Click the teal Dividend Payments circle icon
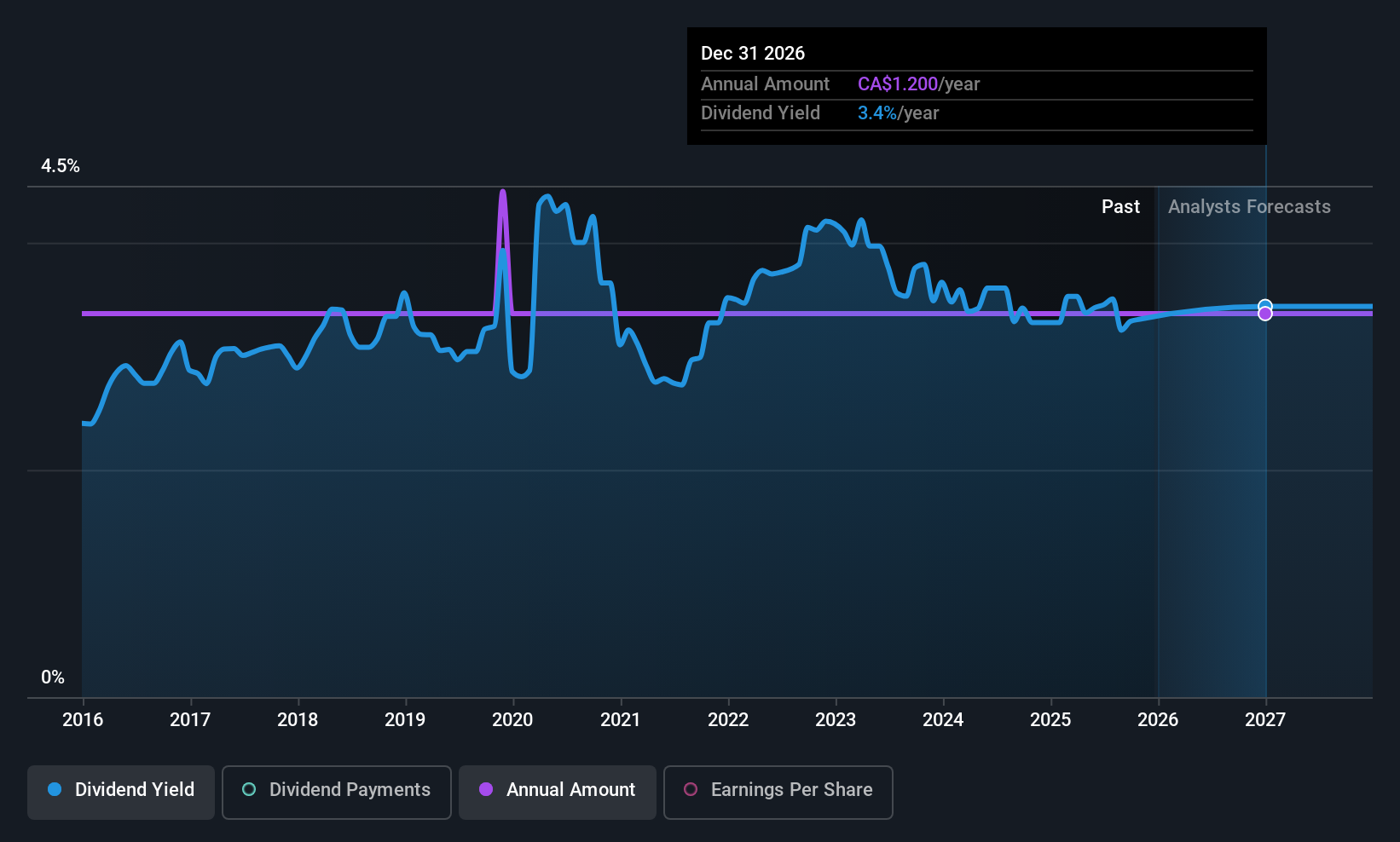1400x842 pixels. click(x=249, y=790)
